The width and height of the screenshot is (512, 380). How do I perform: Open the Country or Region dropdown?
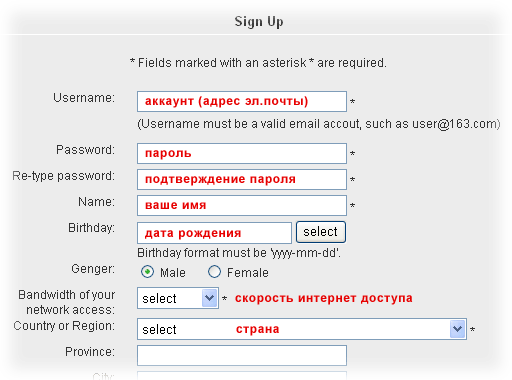[302, 329]
